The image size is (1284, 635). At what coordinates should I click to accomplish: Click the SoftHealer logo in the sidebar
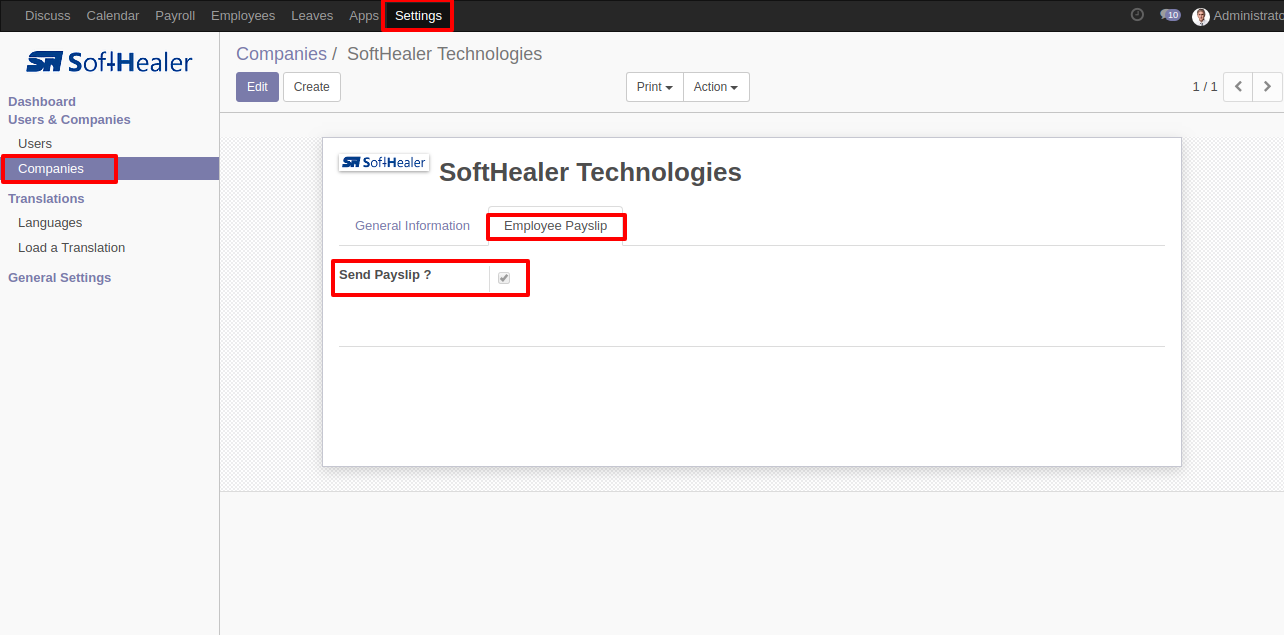pyautogui.click(x=109, y=62)
